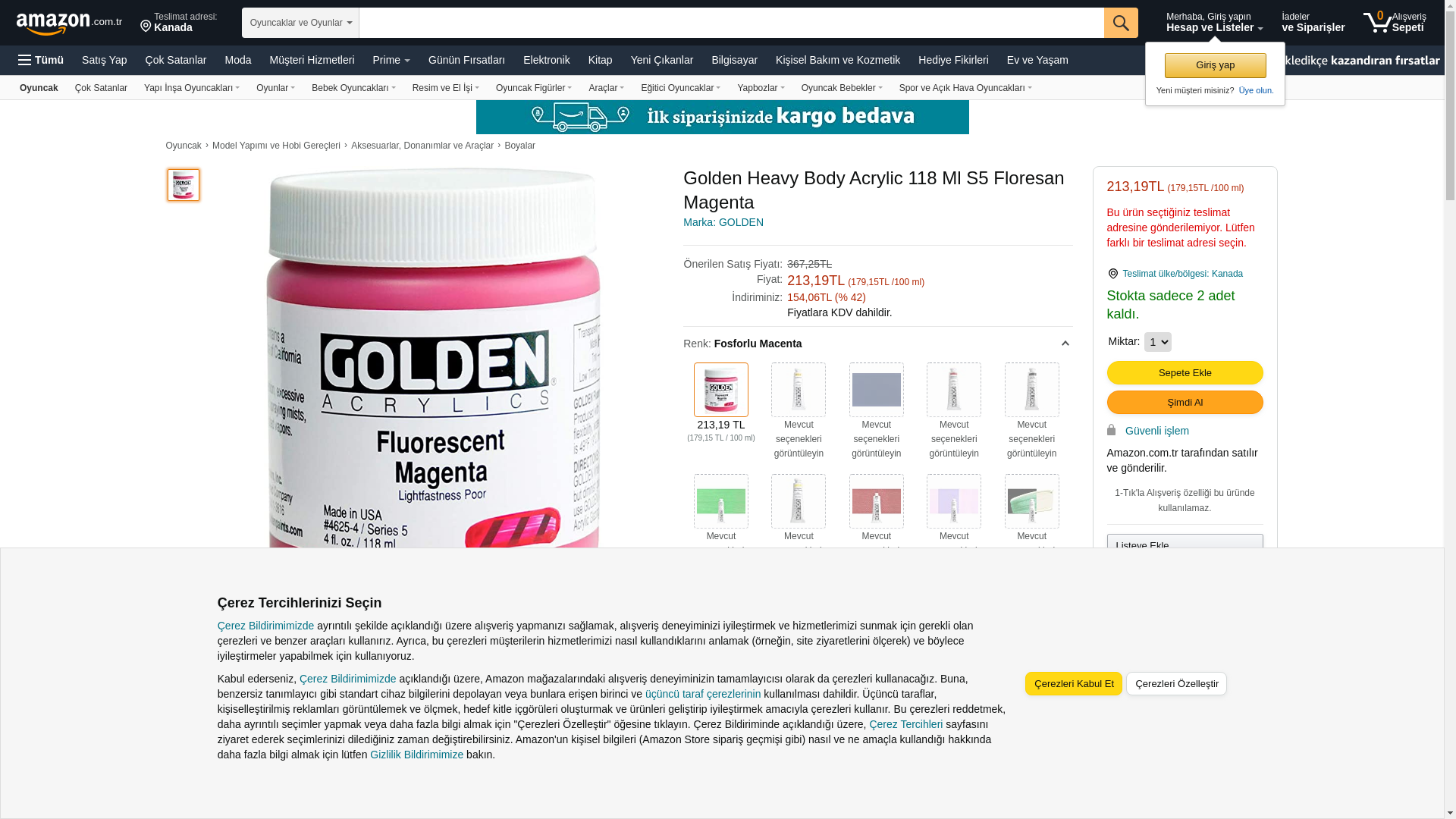The height and width of the screenshot is (819, 1456).
Task: Click the Sepete Ekle button
Action: [x=1185, y=373]
